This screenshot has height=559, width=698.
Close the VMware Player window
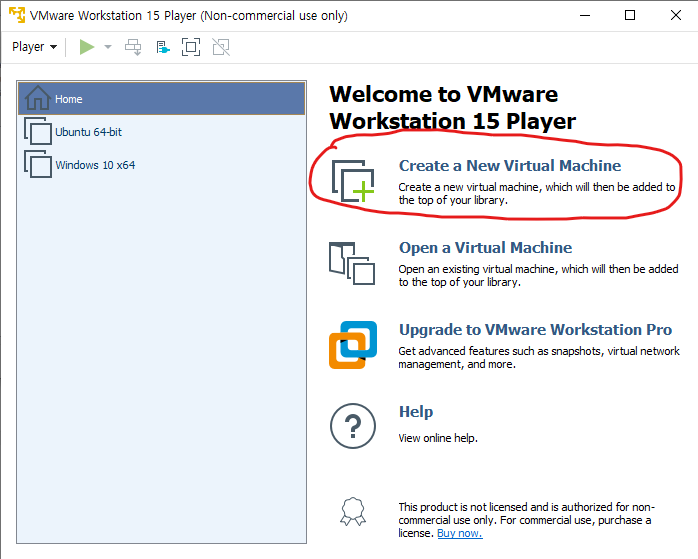[x=676, y=15]
